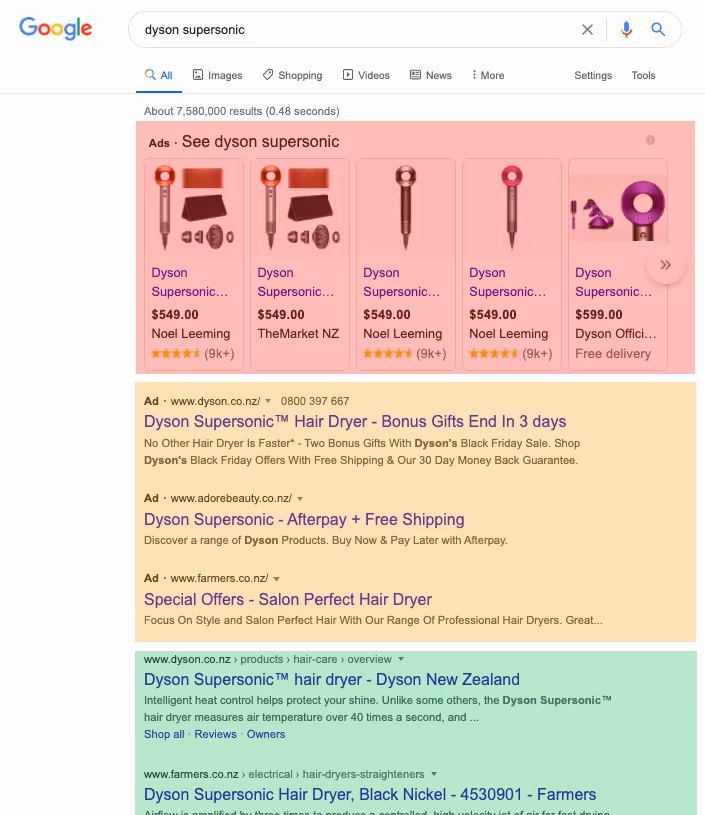Click the ad info icon in the Ads carousel
The image size is (705, 815).
coord(651,141)
